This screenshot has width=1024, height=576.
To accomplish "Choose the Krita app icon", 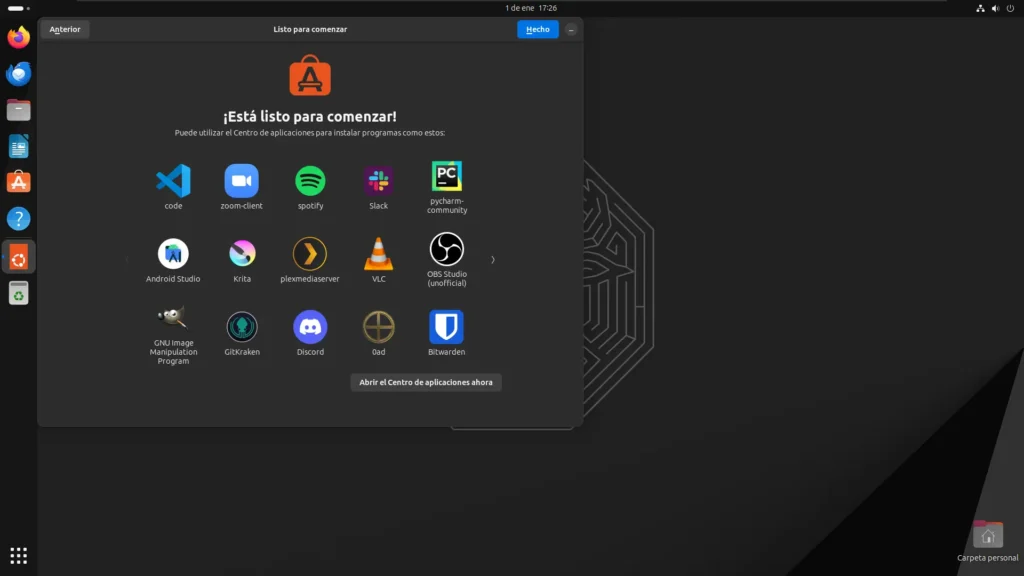I will [242, 253].
